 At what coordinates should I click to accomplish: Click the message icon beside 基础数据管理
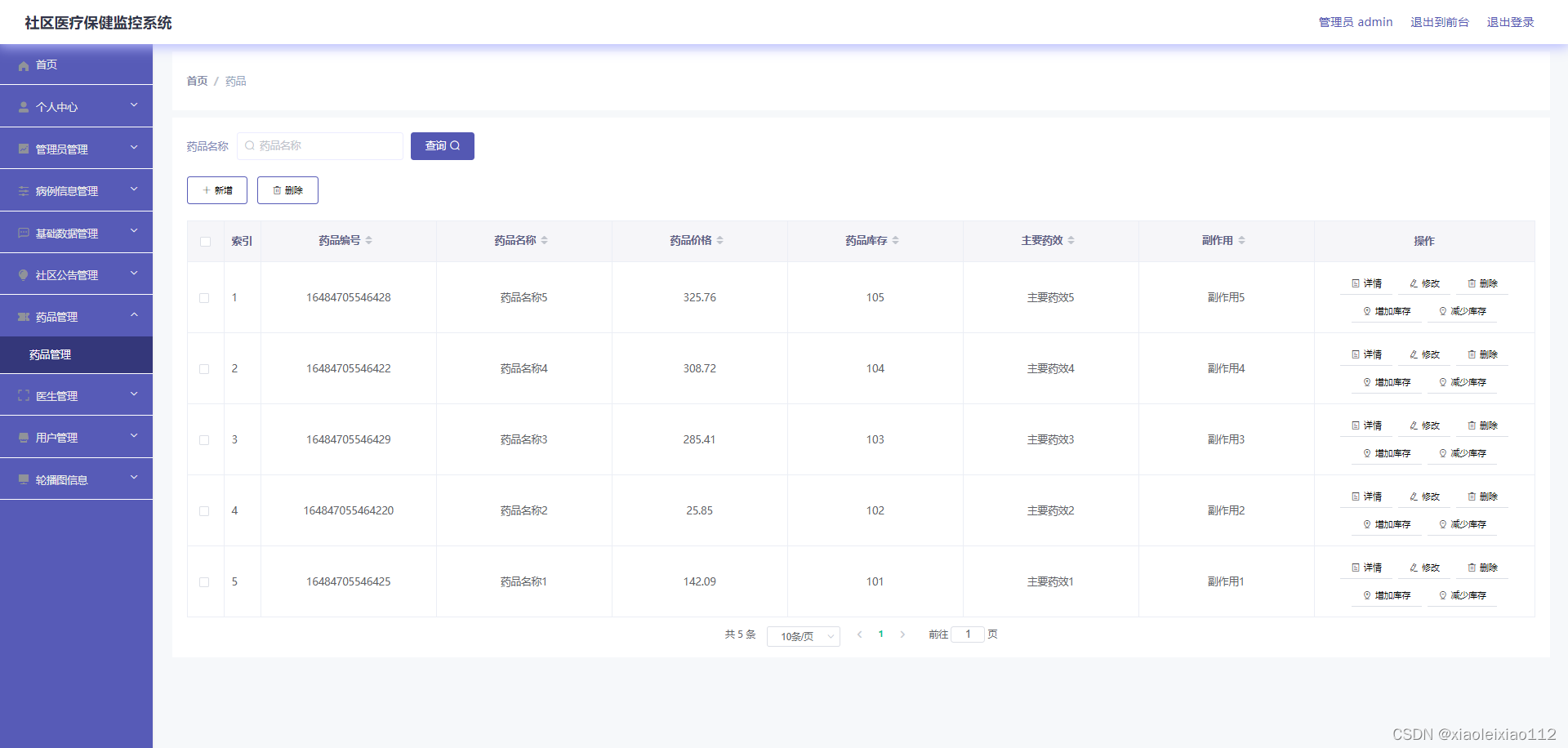[x=24, y=233]
